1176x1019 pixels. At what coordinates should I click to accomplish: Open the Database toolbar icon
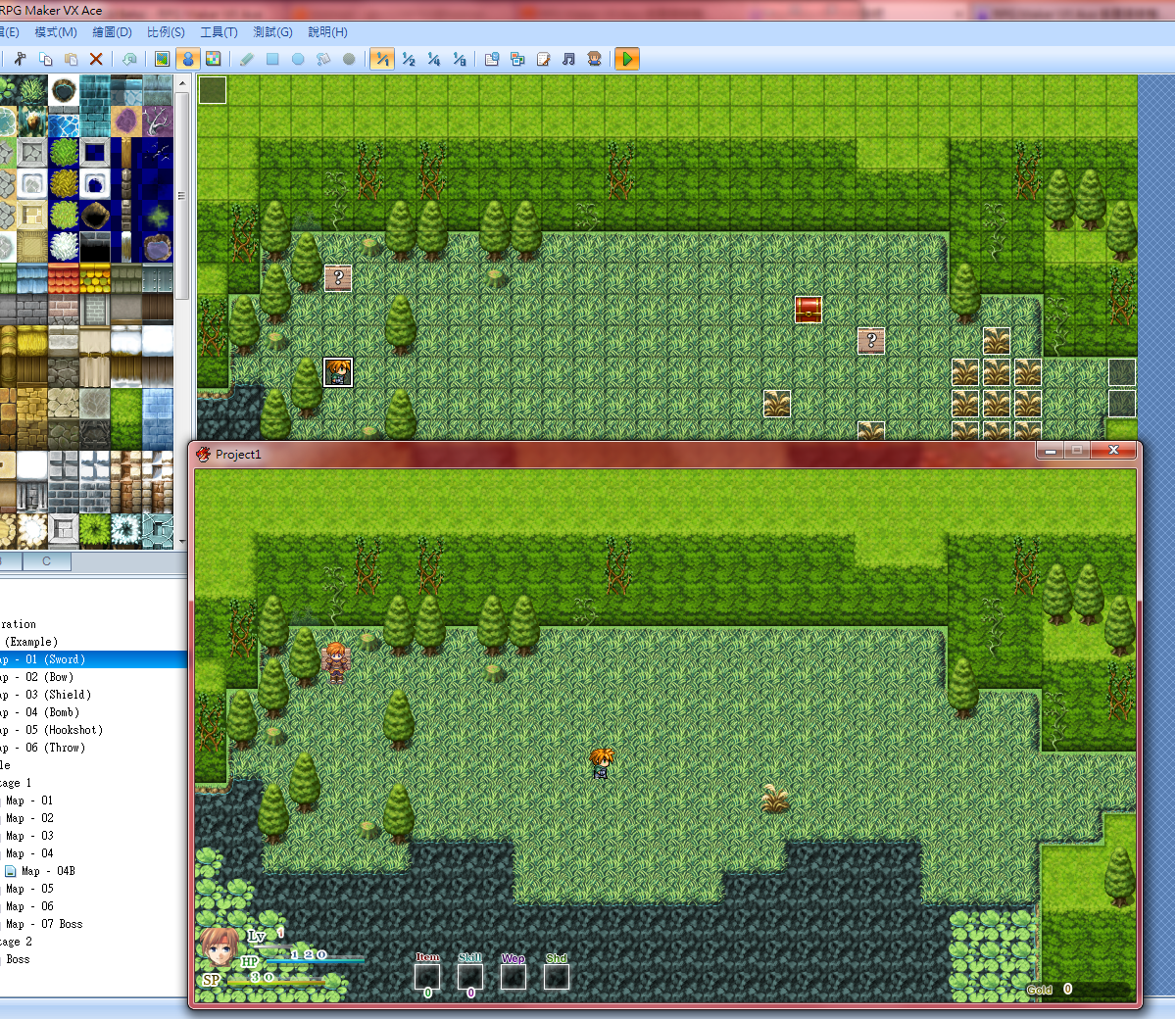pos(492,59)
